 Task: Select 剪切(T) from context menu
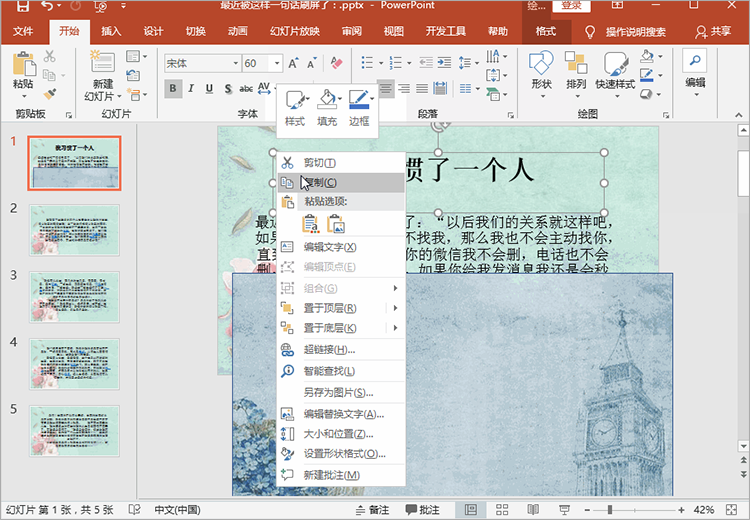[341, 163]
